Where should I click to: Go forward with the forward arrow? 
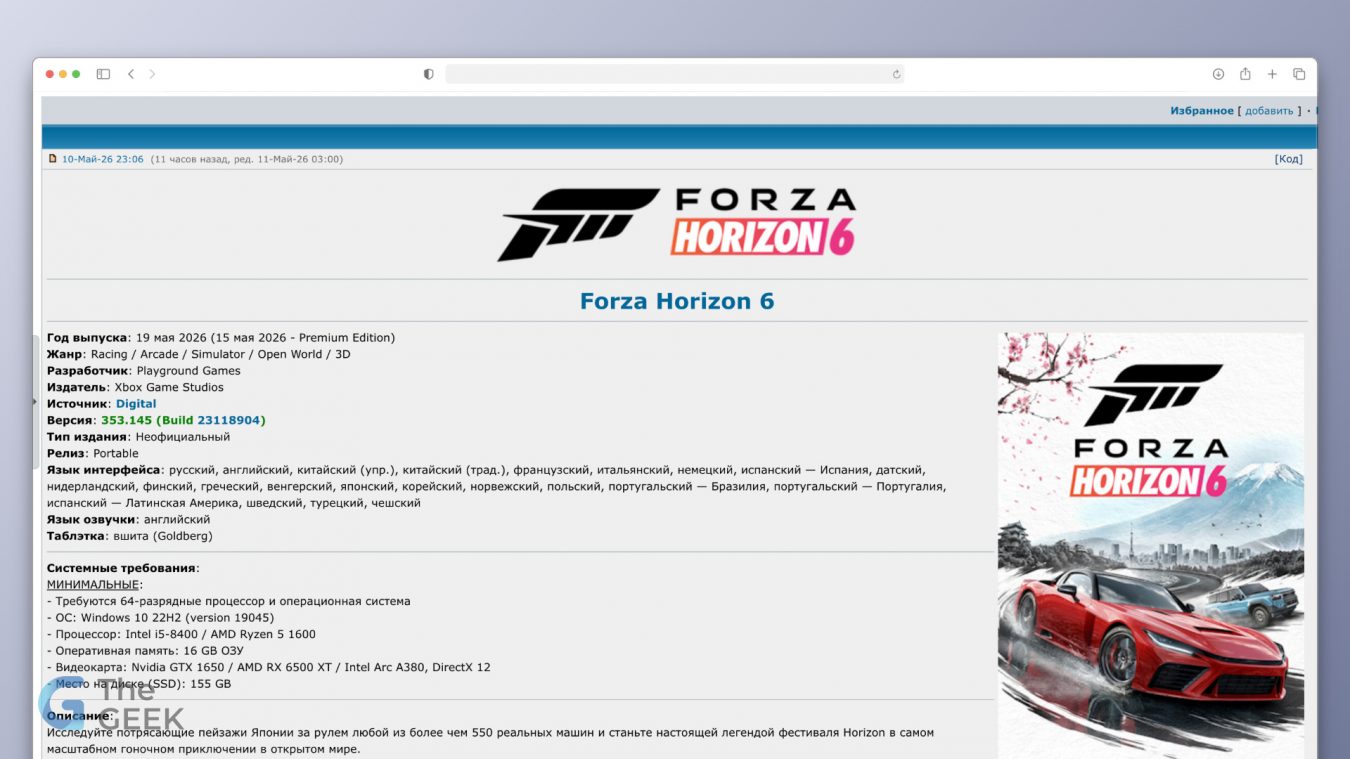152,74
